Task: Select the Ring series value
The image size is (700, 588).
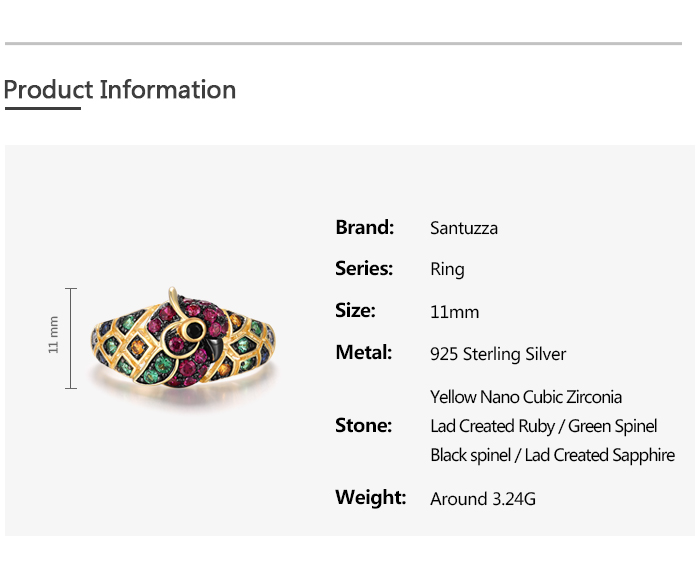Action: click(x=447, y=270)
